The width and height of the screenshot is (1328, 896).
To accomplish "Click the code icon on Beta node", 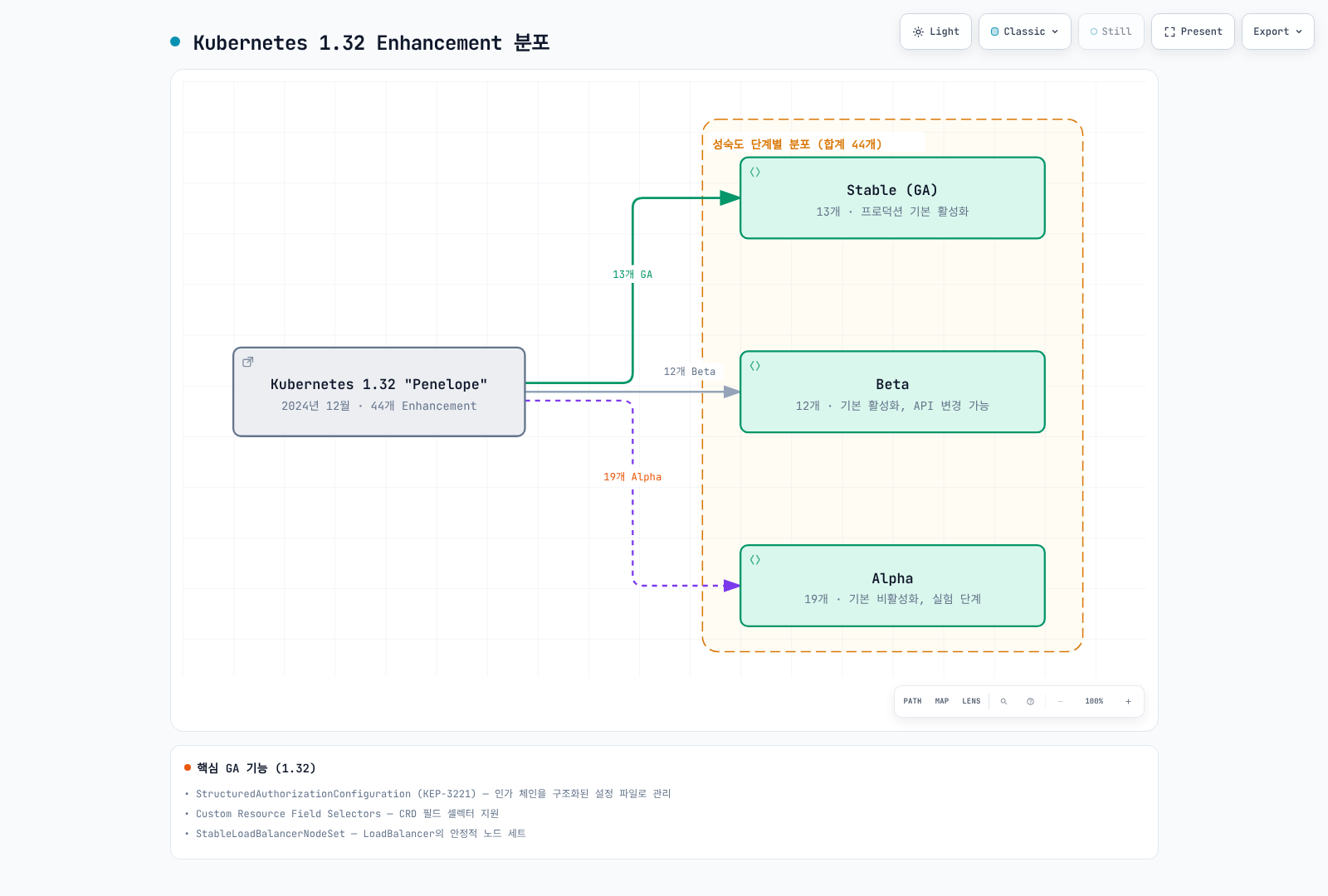I will point(755,366).
